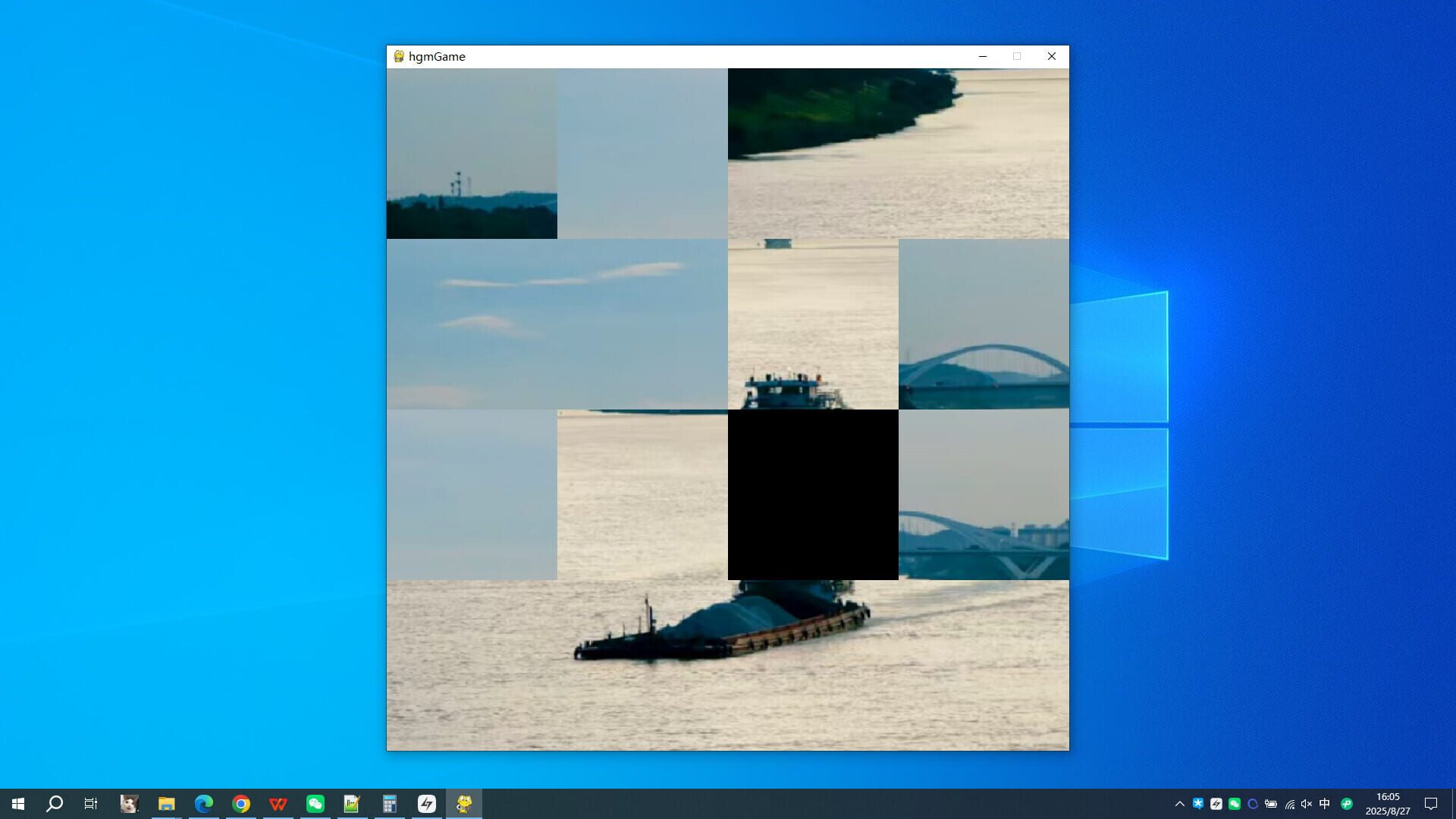
Task: Open Task View on the taskbar
Action: click(89, 804)
